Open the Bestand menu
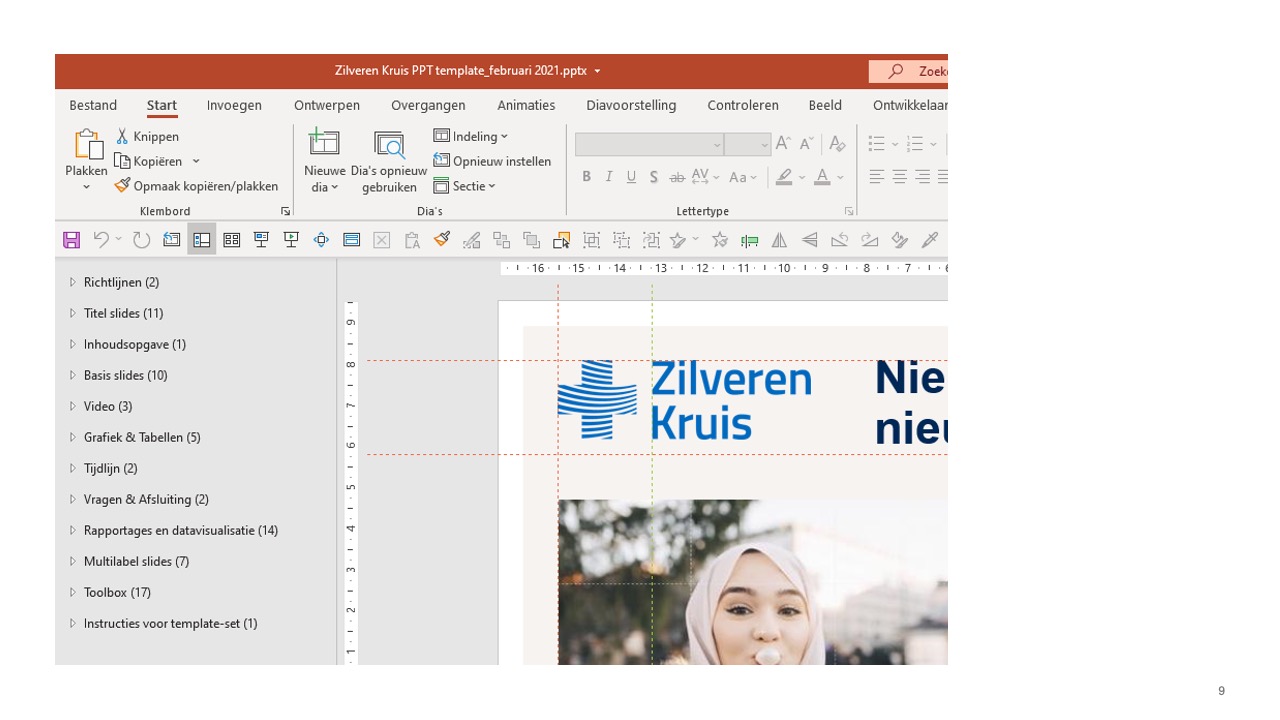The height and width of the screenshot is (720, 1280). tap(93, 105)
